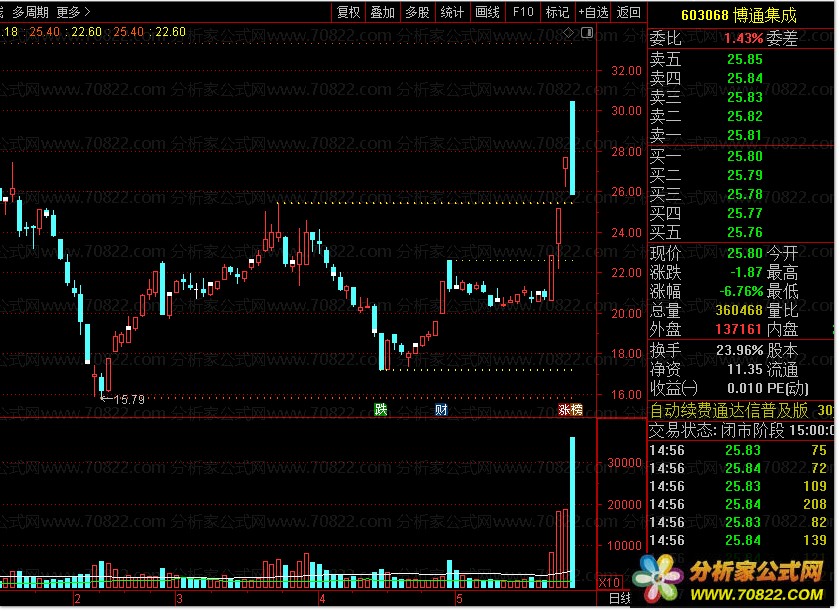
Task: Click the 净资 value 11.35
Action: pos(745,370)
